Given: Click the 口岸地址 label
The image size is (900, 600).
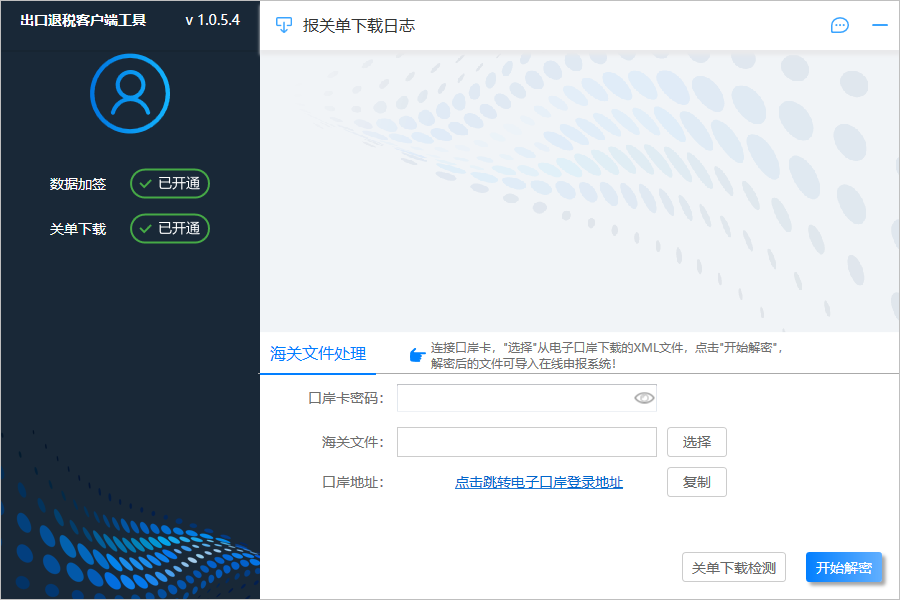Looking at the screenshot, I should point(352,482).
